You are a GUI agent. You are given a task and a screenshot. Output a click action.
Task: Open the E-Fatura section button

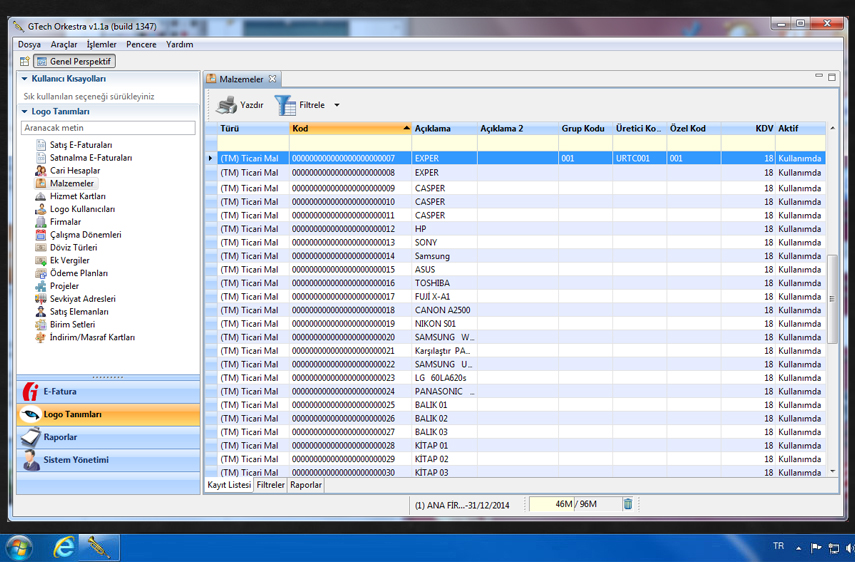tap(60, 392)
